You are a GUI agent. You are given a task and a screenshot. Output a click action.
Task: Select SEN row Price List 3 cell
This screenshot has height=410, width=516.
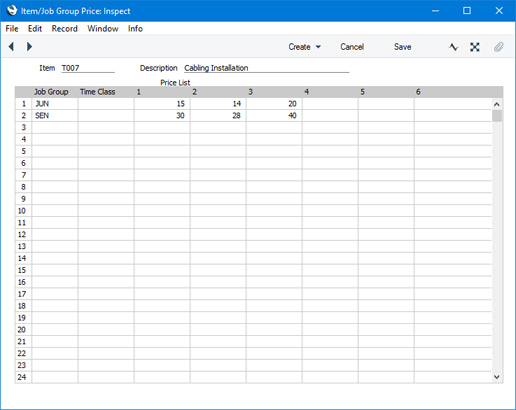[274, 116]
